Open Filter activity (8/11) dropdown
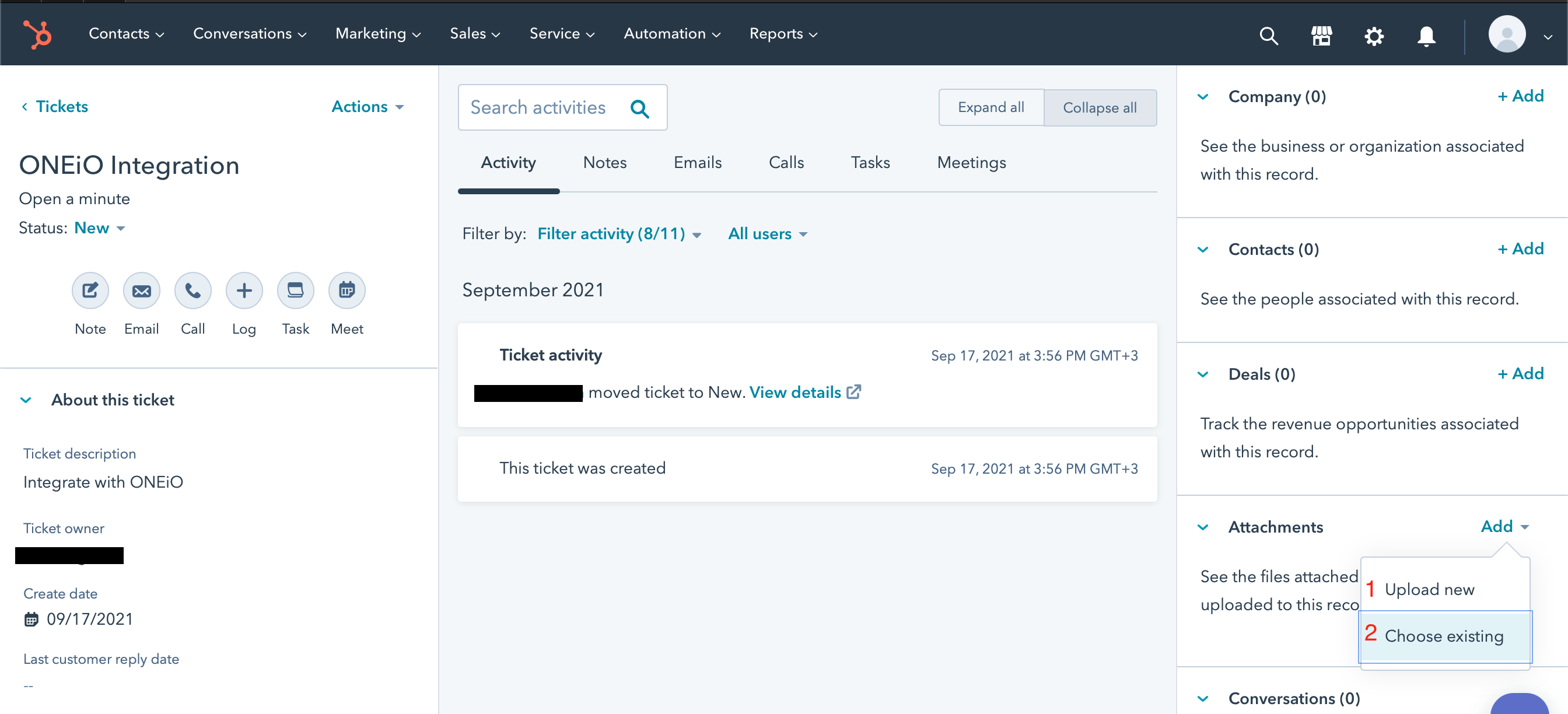 tap(619, 234)
